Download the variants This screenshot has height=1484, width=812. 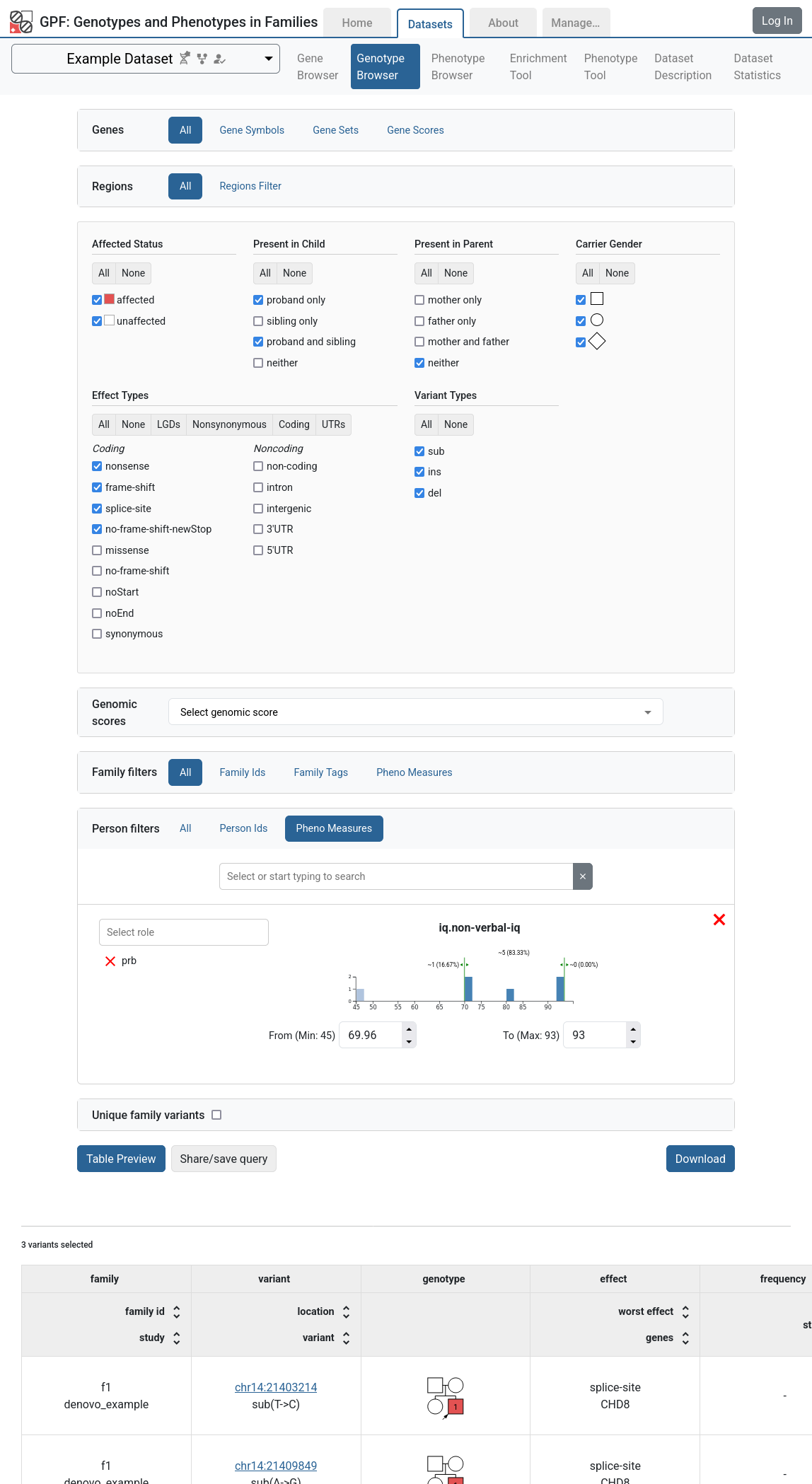[x=700, y=1159]
